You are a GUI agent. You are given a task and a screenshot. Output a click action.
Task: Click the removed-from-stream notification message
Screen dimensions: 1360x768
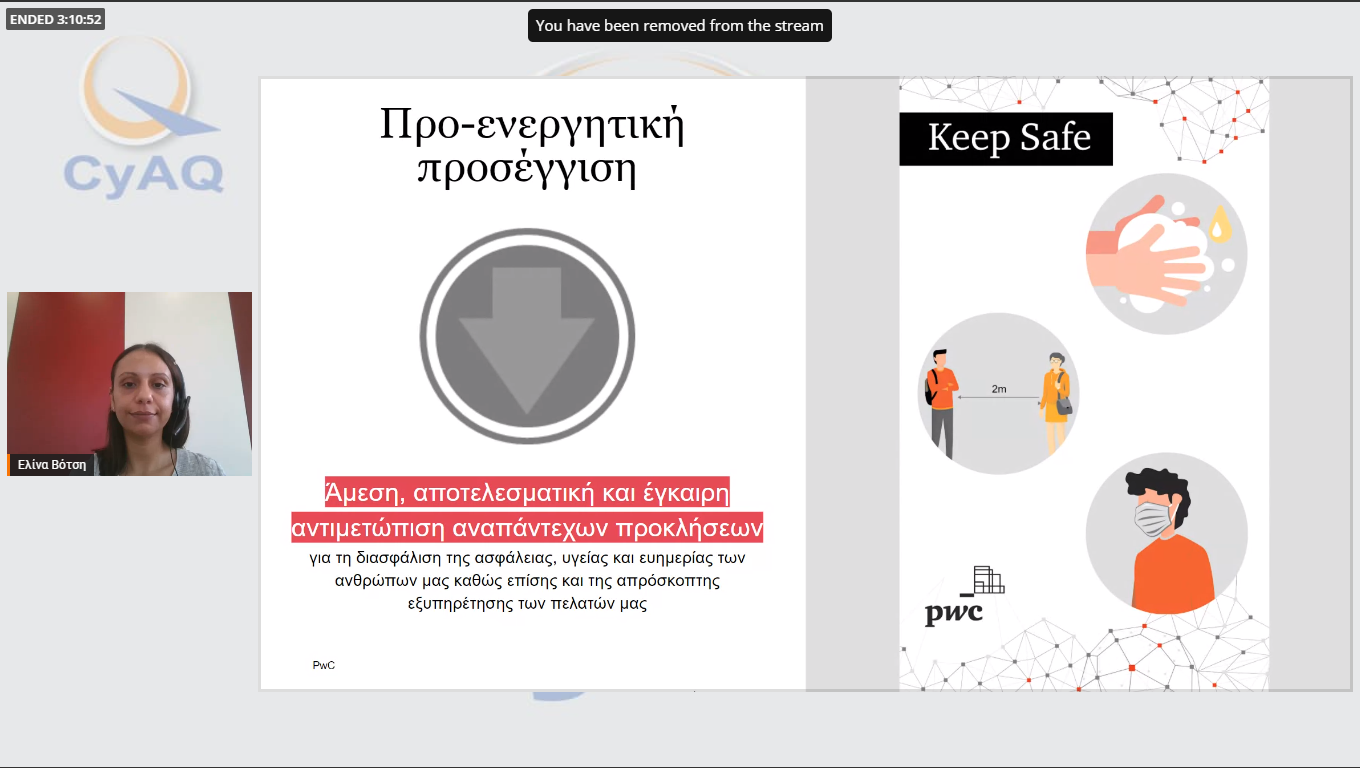coord(680,26)
